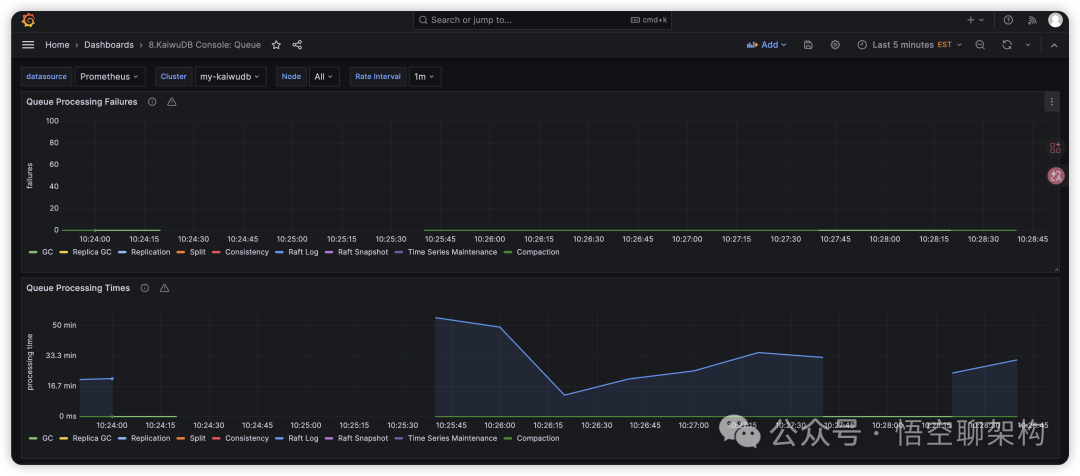The width and height of the screenshot is (1080, 476).
Task: Click the share dashboard icon
Action: 297,45
